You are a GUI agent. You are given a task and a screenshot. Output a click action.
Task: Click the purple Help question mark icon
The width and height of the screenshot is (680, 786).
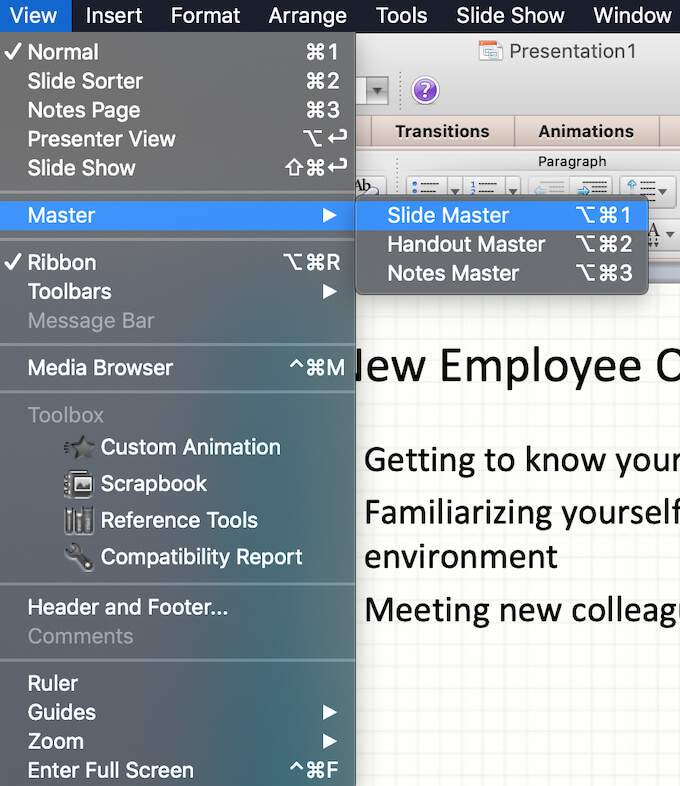pyautogui.click(x=425, y=91)
